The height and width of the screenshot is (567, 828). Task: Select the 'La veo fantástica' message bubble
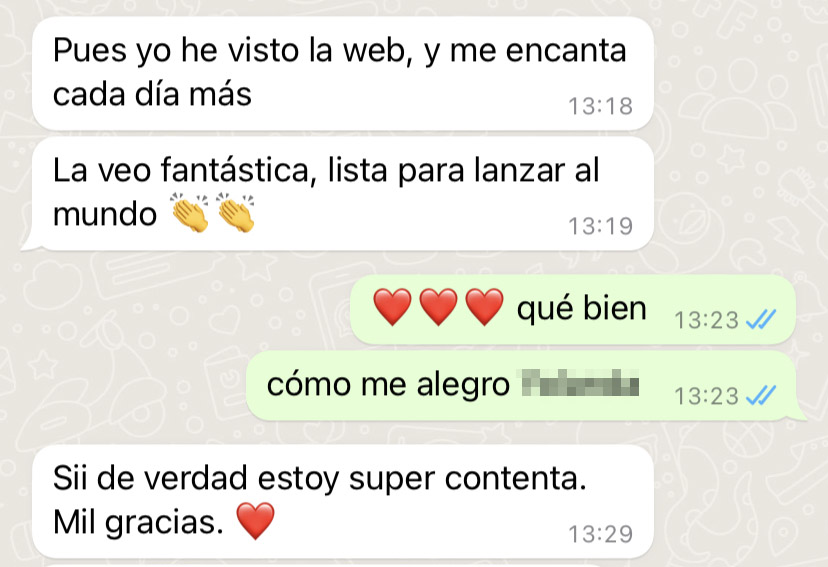pyautogui.click(x=338, y=194)
